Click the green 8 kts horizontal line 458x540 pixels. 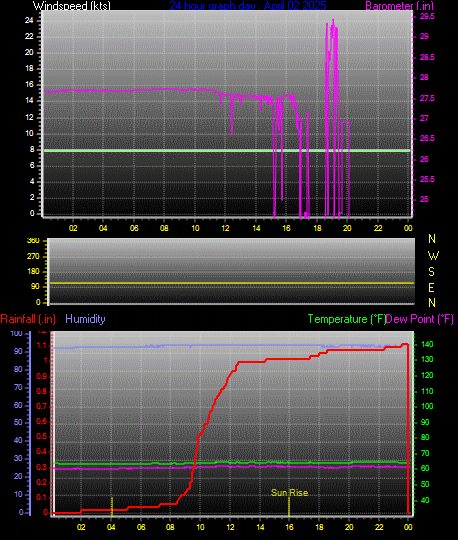pyautogui.click(x=227, y=150)
